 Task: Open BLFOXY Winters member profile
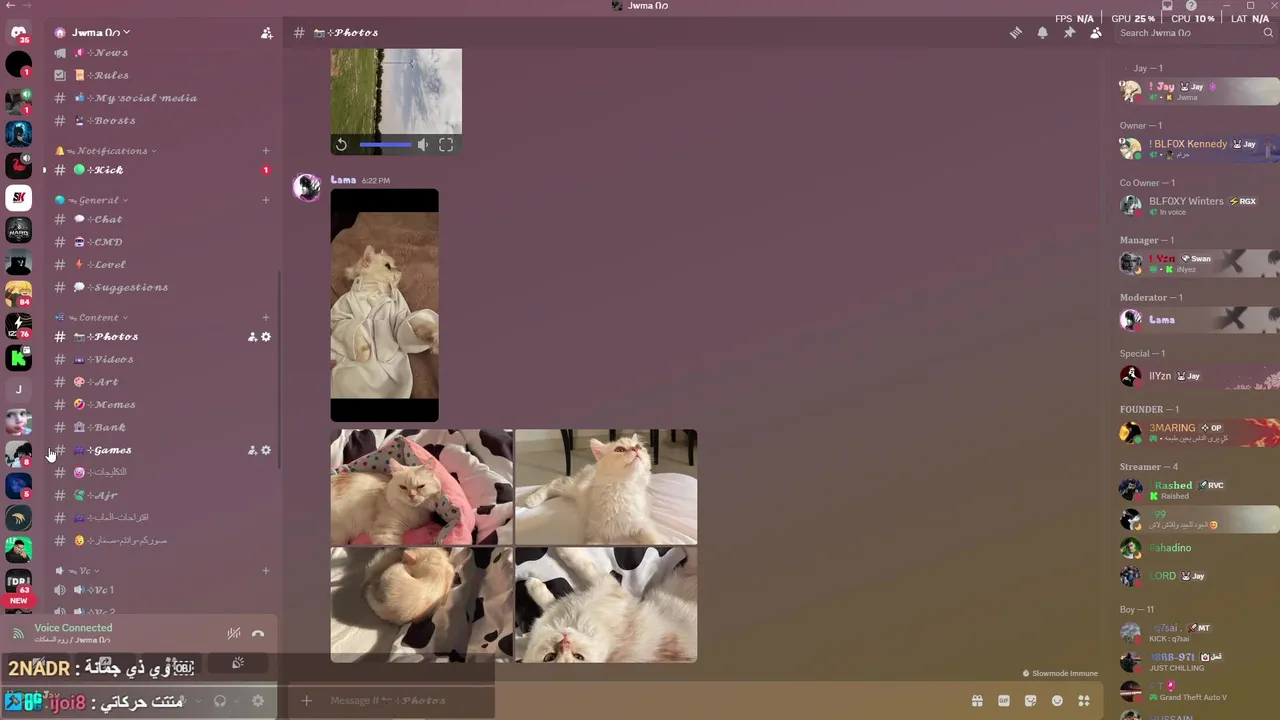click(1198, 205)
